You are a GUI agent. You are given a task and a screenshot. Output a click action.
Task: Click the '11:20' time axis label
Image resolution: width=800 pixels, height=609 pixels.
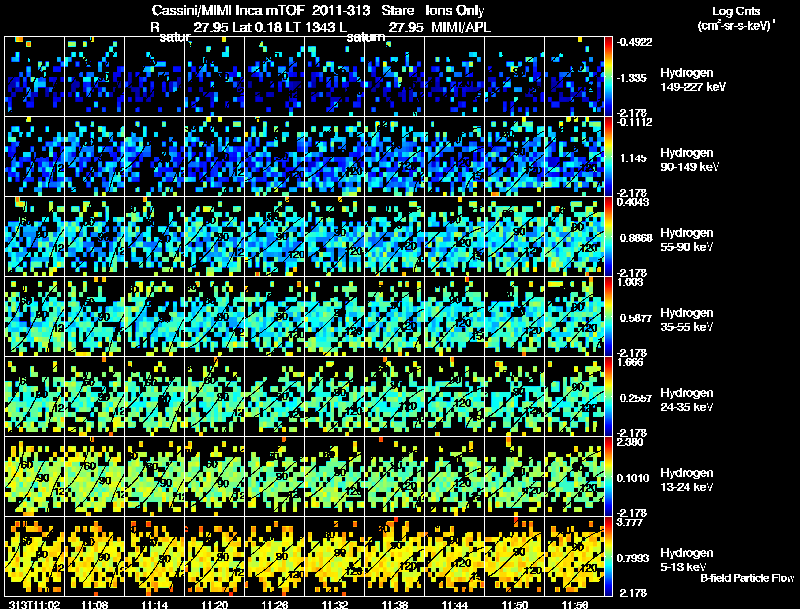(x=214, y=604)
